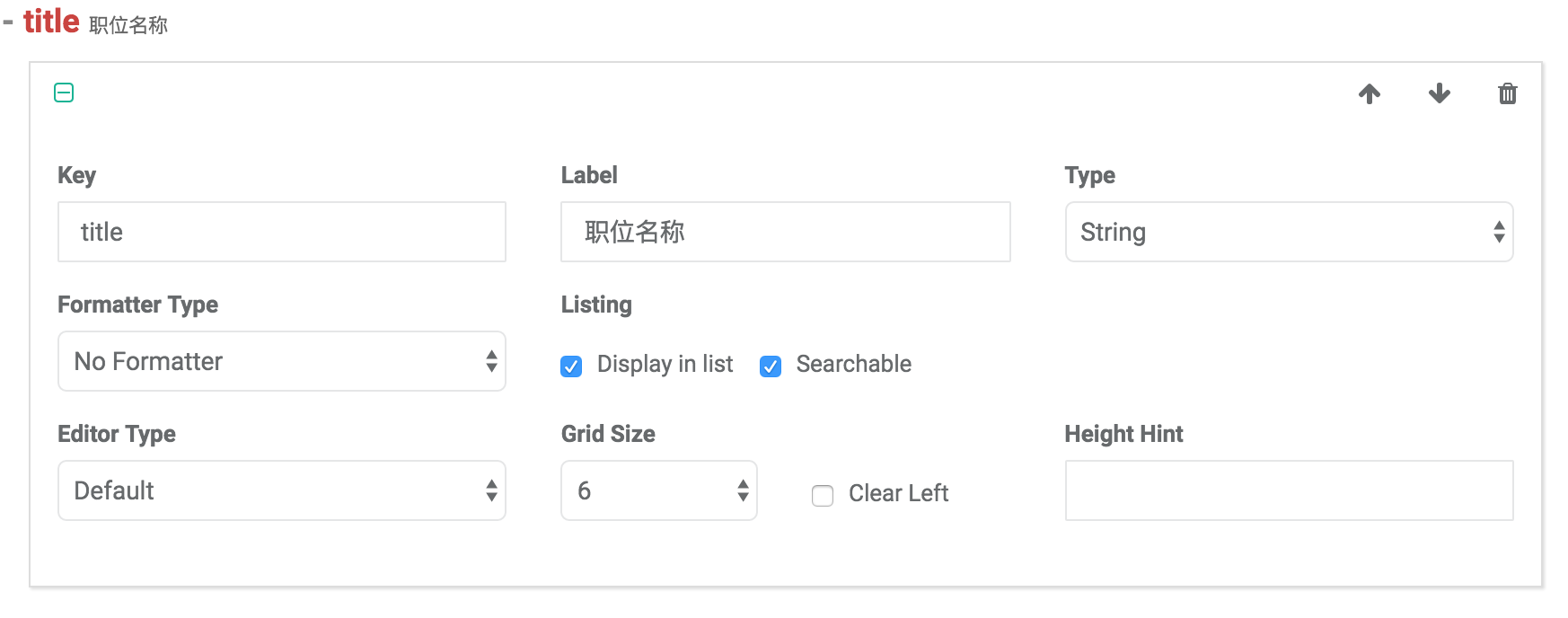Click the Height Hint input field
The width and height of the screenshot is (1568, 618).
click(x=1289, y=490)
